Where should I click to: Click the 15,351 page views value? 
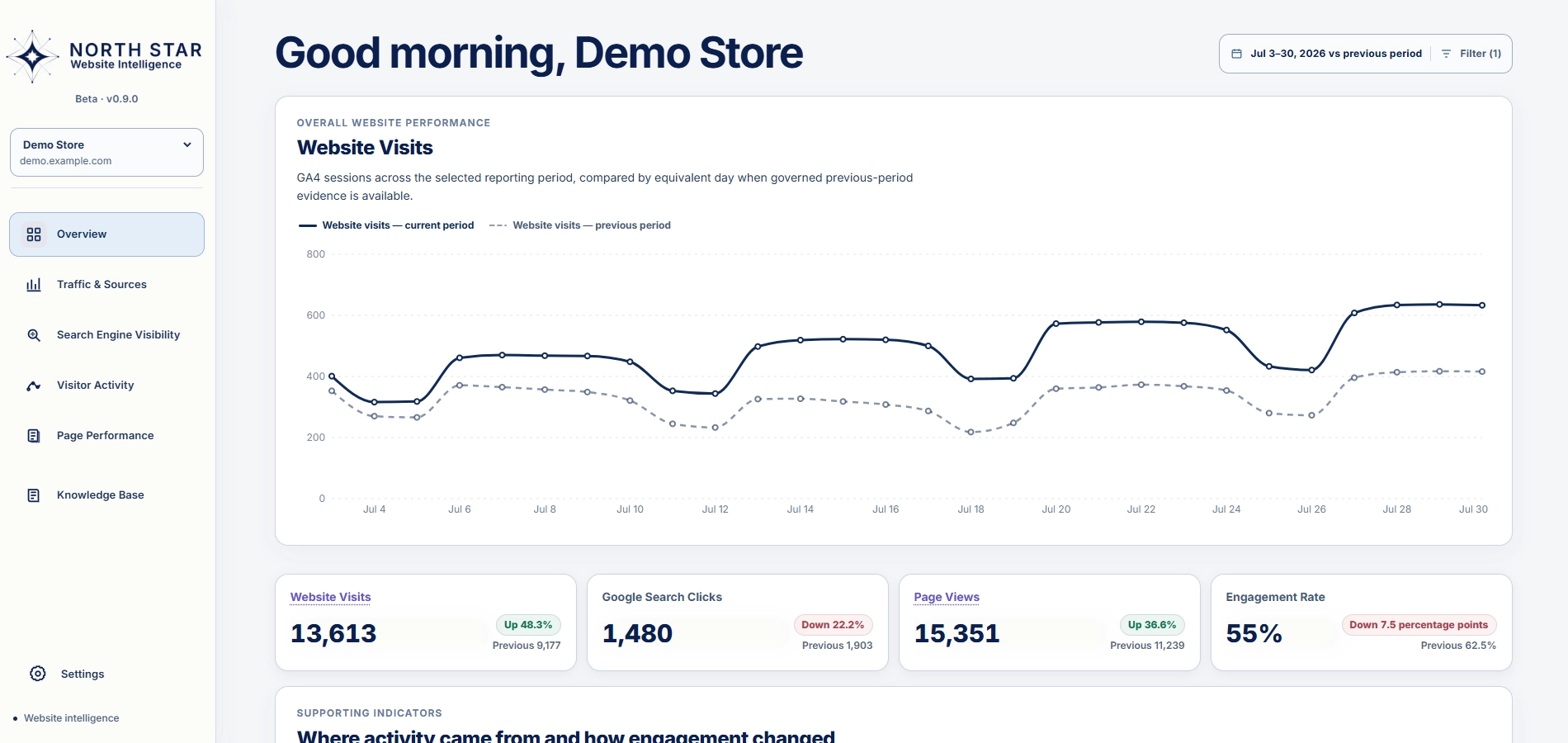pyautogui.click(x=956, y=633)
